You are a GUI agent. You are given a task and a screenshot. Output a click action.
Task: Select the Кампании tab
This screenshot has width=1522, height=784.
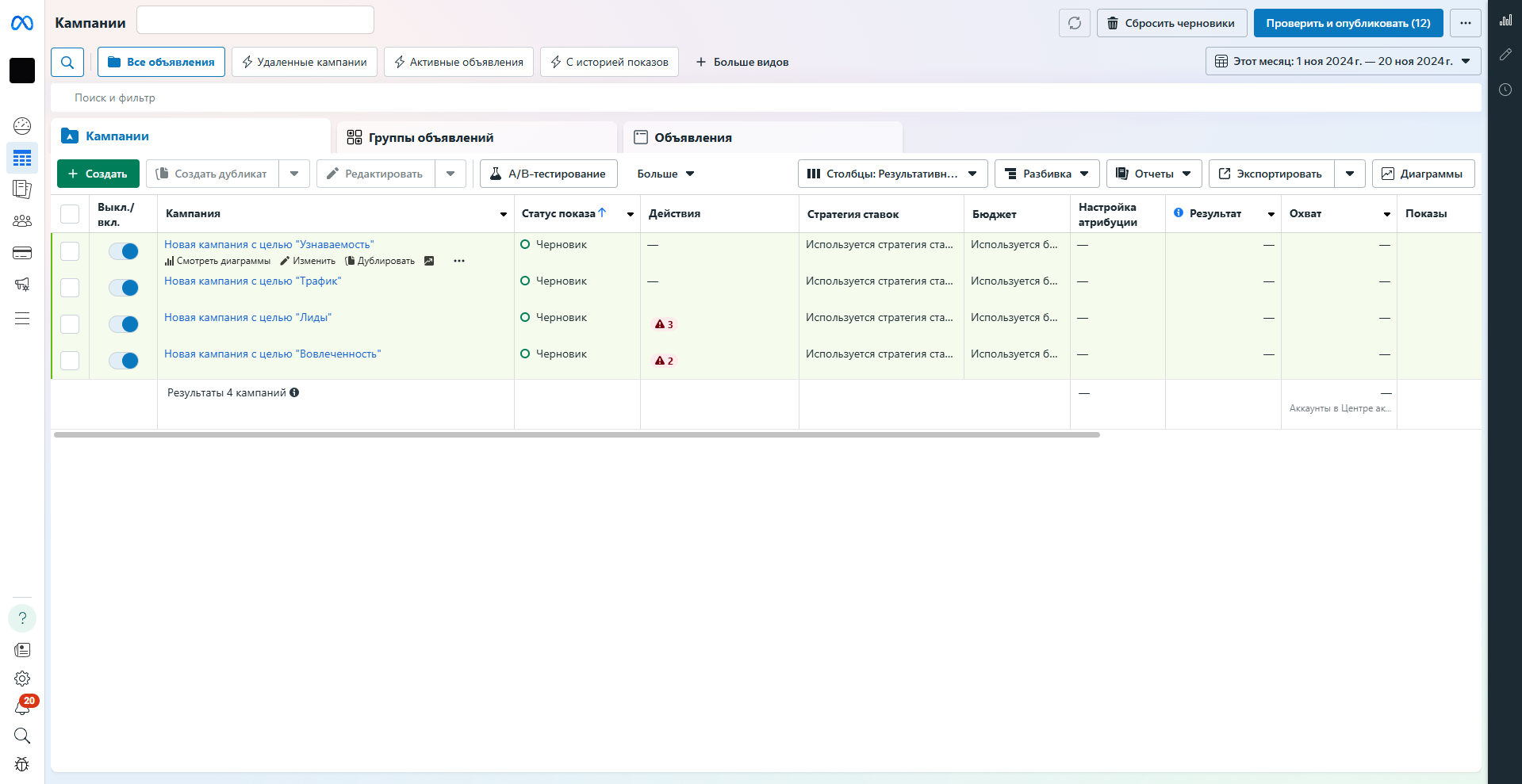click(x=190, y=136)
